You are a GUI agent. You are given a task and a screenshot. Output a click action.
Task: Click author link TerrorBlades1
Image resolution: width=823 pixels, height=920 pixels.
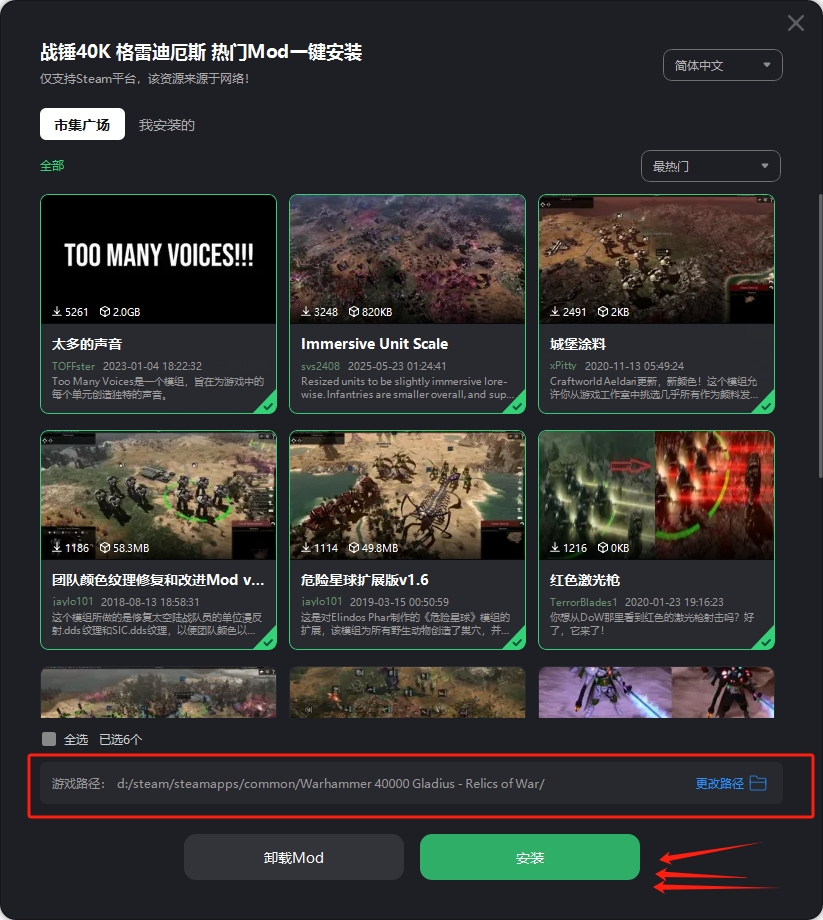(x=583, y=602)
